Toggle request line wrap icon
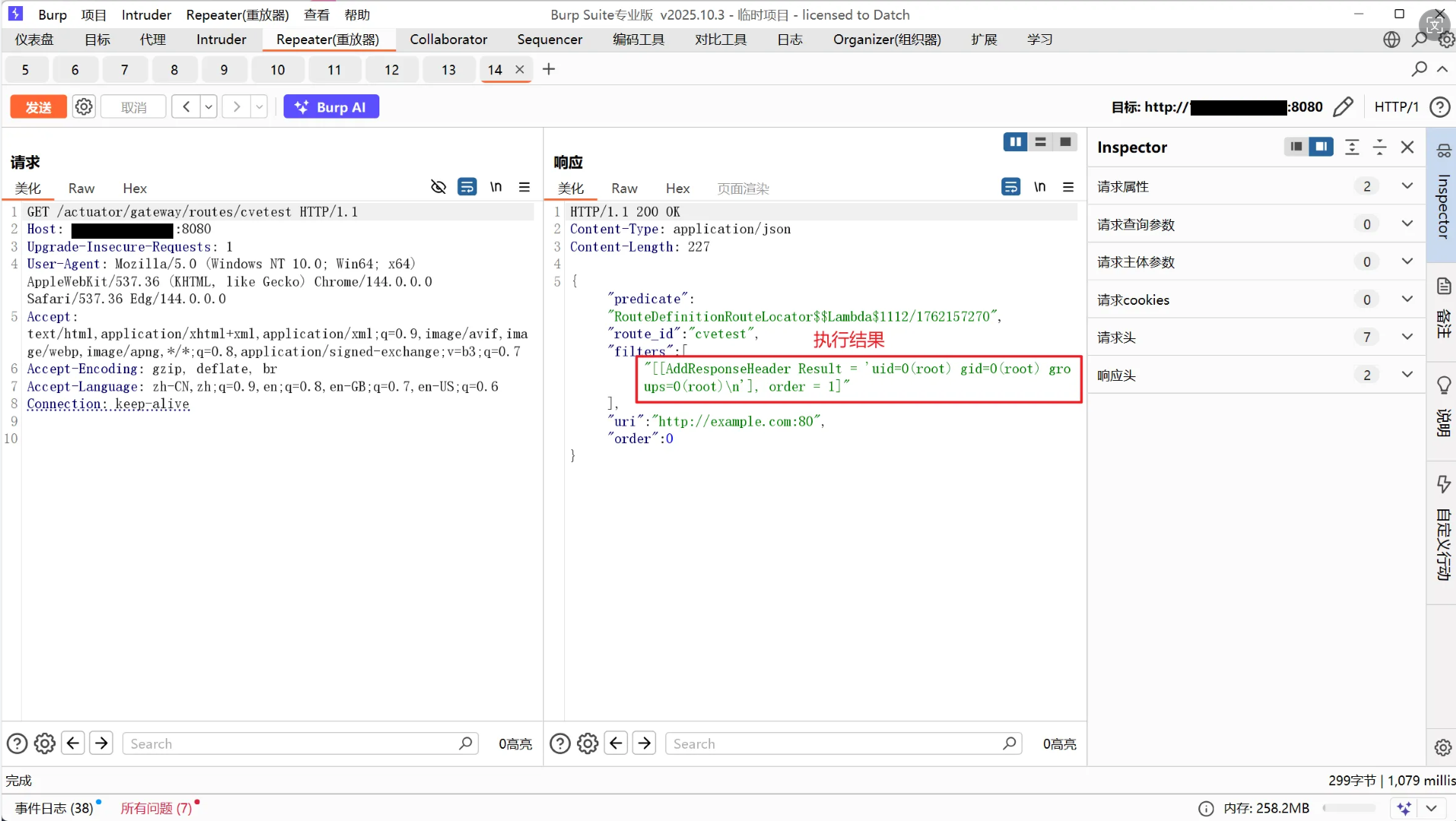This screenshot has width=1456, height=821. pos(467,187)
